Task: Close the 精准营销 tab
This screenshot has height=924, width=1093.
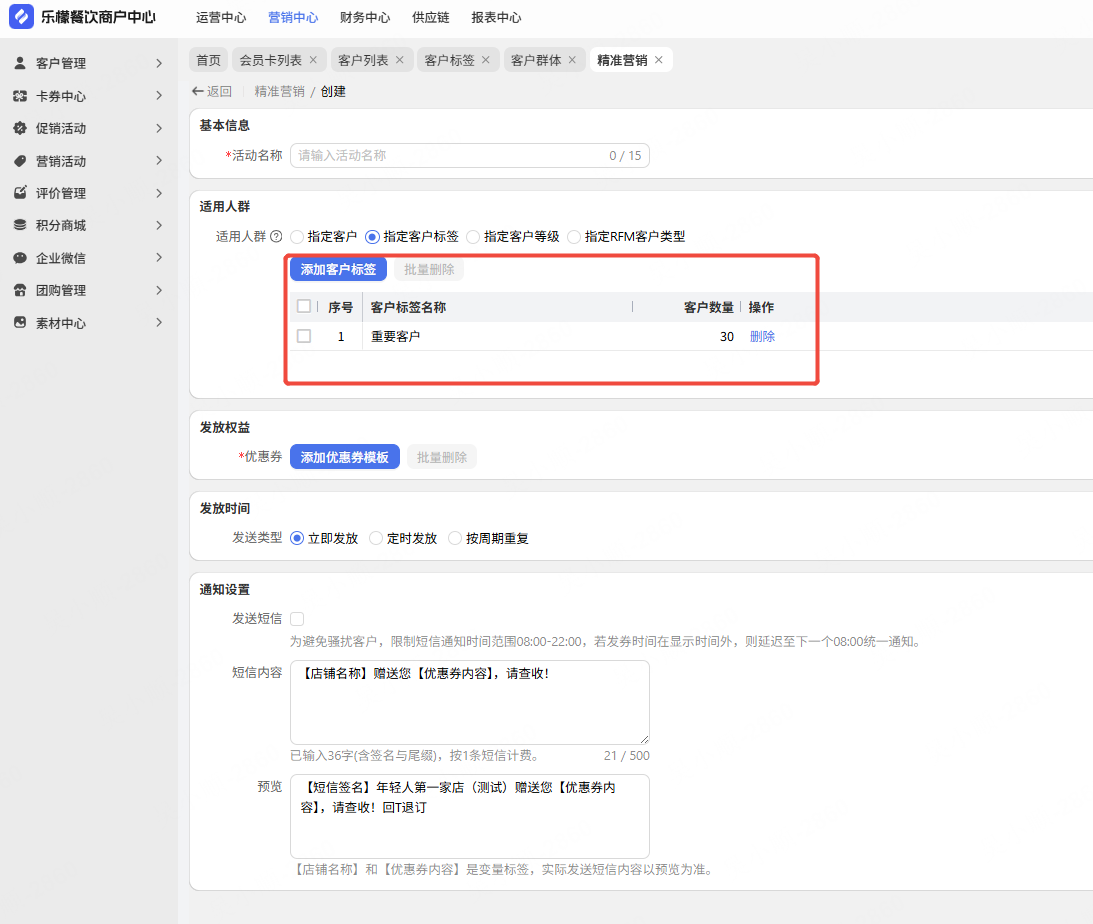Action: click(x=659, y=60)
